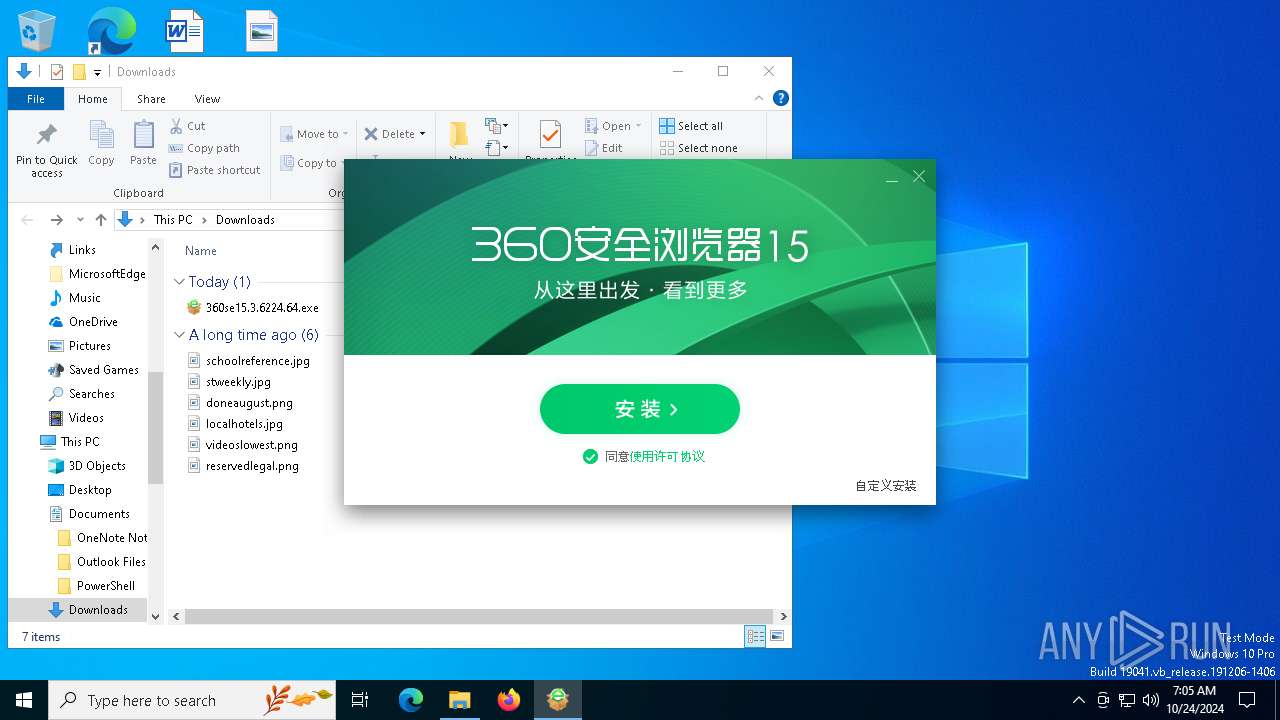Click Select all in ribbon
The width and height of the screenshot is (1280, 720).
tap(691, 126)
